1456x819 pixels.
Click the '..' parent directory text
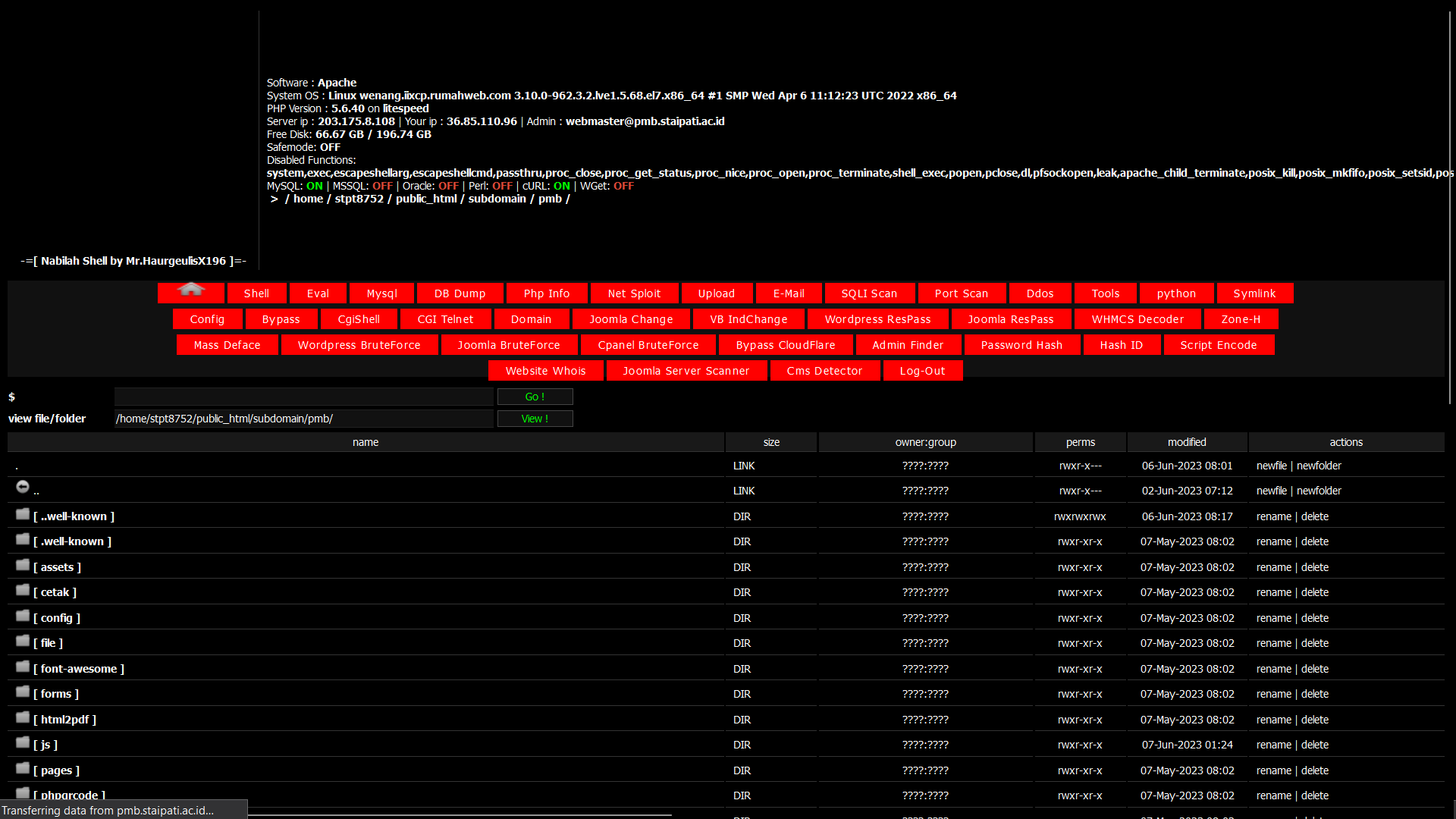click(x=36, y=491)
